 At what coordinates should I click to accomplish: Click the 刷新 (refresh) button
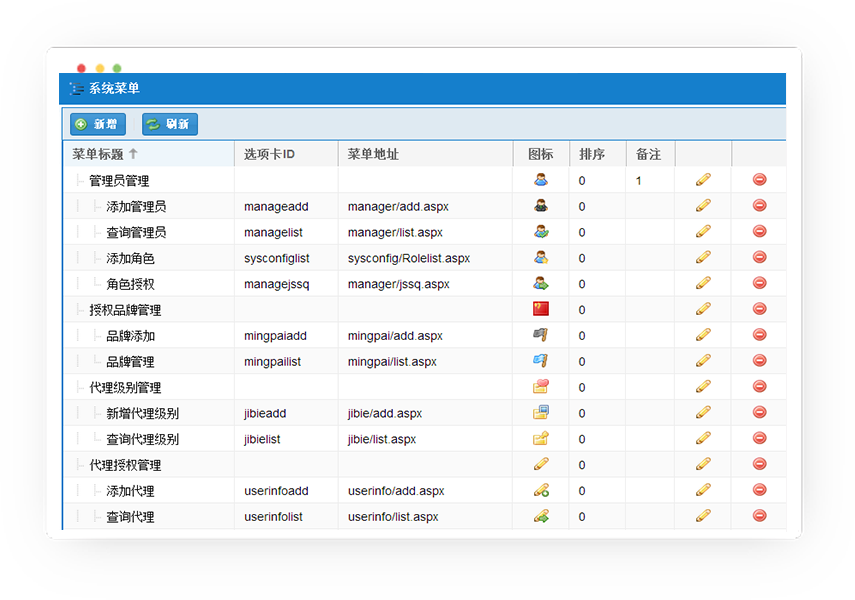pos(169,124)
